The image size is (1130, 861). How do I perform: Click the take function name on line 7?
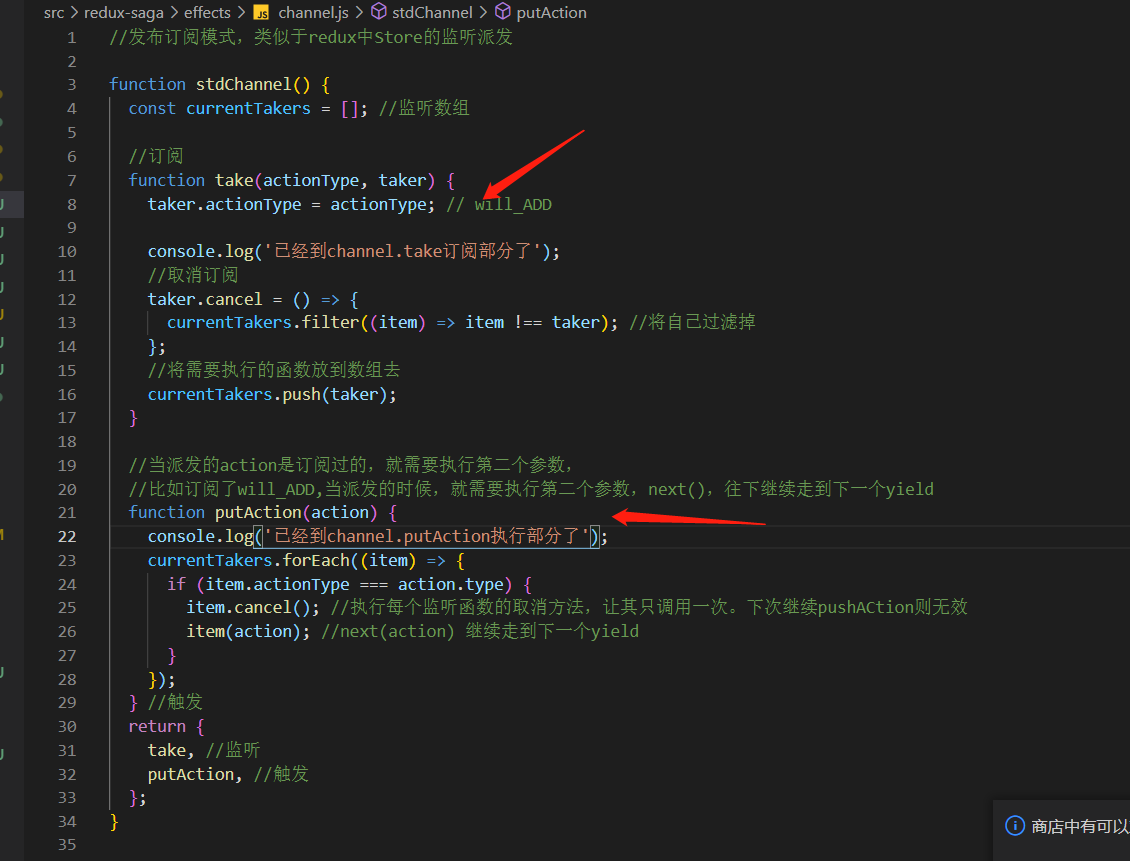click(x=234, y=180)
